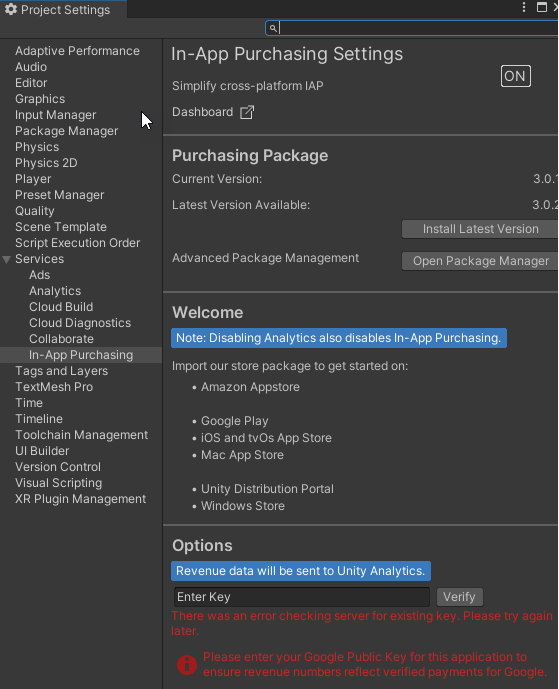Click Open Package Manager button
The height and width of the screenshot is (689, 559).
480,261
